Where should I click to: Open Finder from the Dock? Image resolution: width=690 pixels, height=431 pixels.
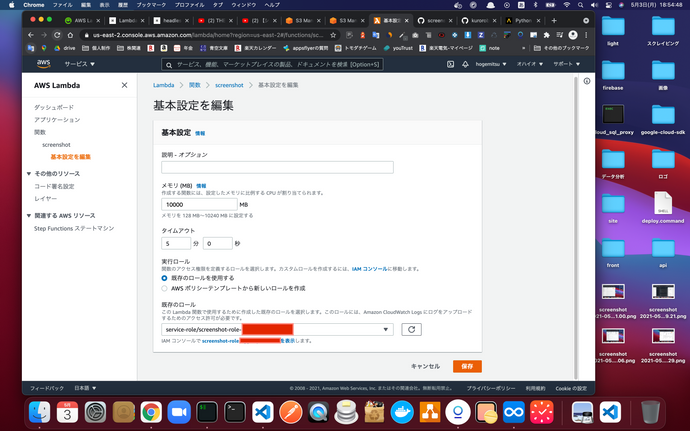pyautogui.click(x=40, y=413)
